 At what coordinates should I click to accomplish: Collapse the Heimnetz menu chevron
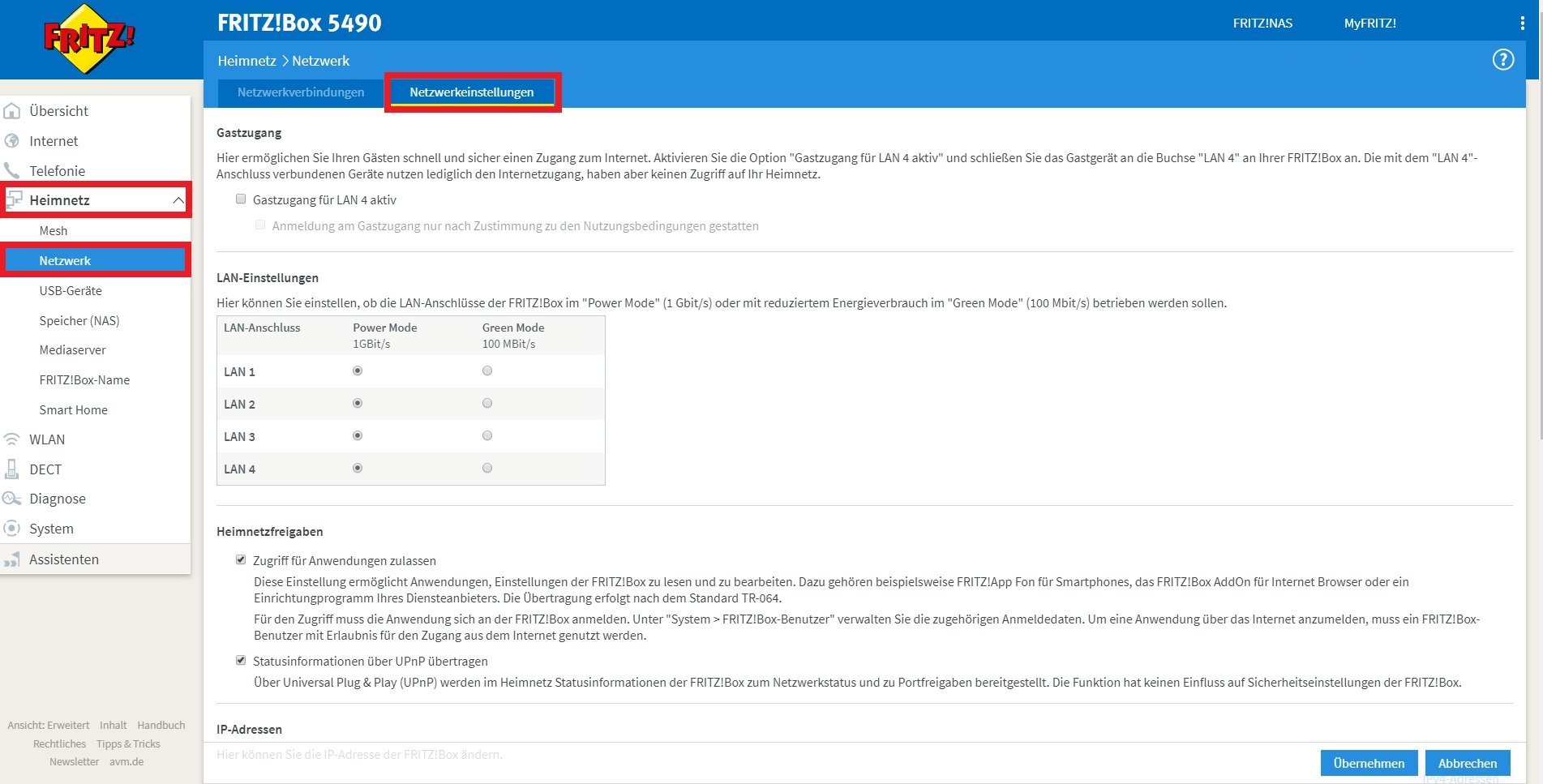[178, 200]
